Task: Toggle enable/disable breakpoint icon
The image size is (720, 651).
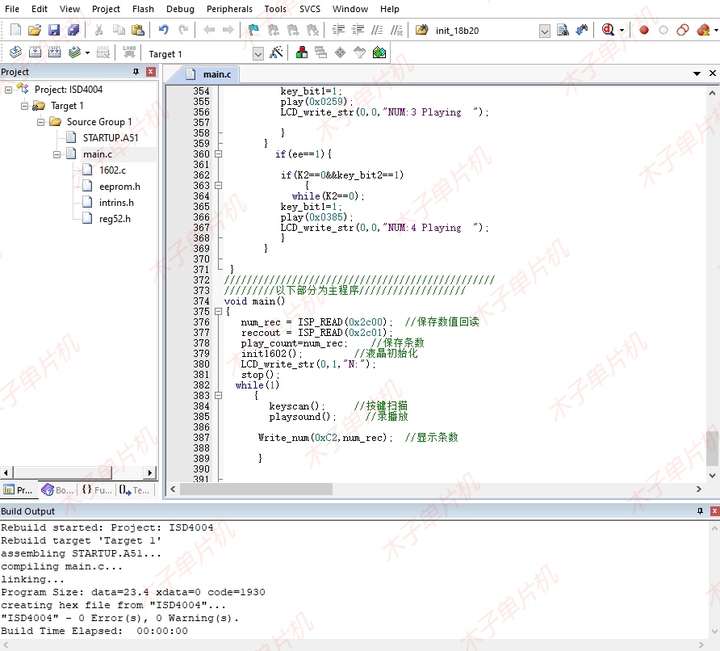Action: 664,30
